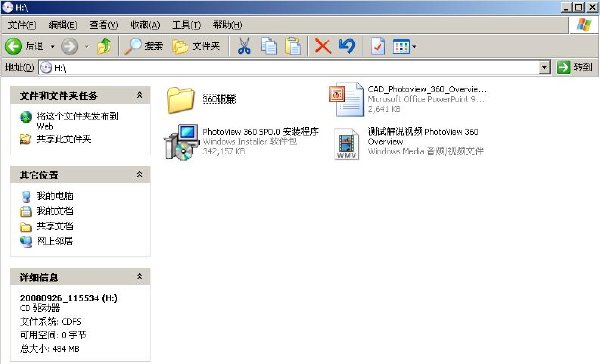Select the WMV video file icon

[x=346, y=144]
